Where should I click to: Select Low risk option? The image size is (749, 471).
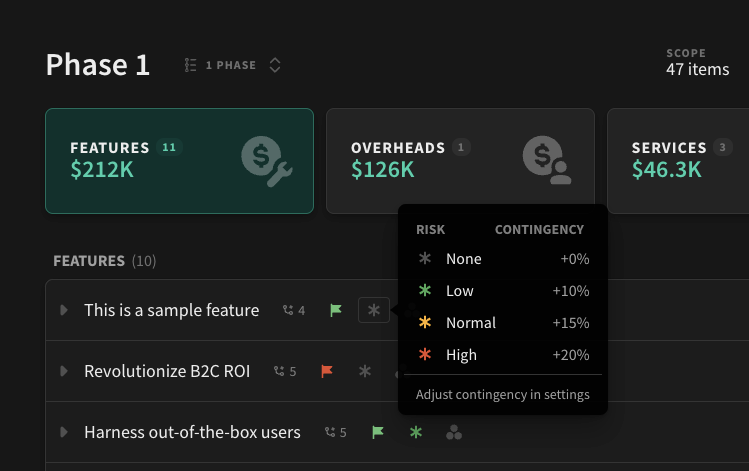503,291
